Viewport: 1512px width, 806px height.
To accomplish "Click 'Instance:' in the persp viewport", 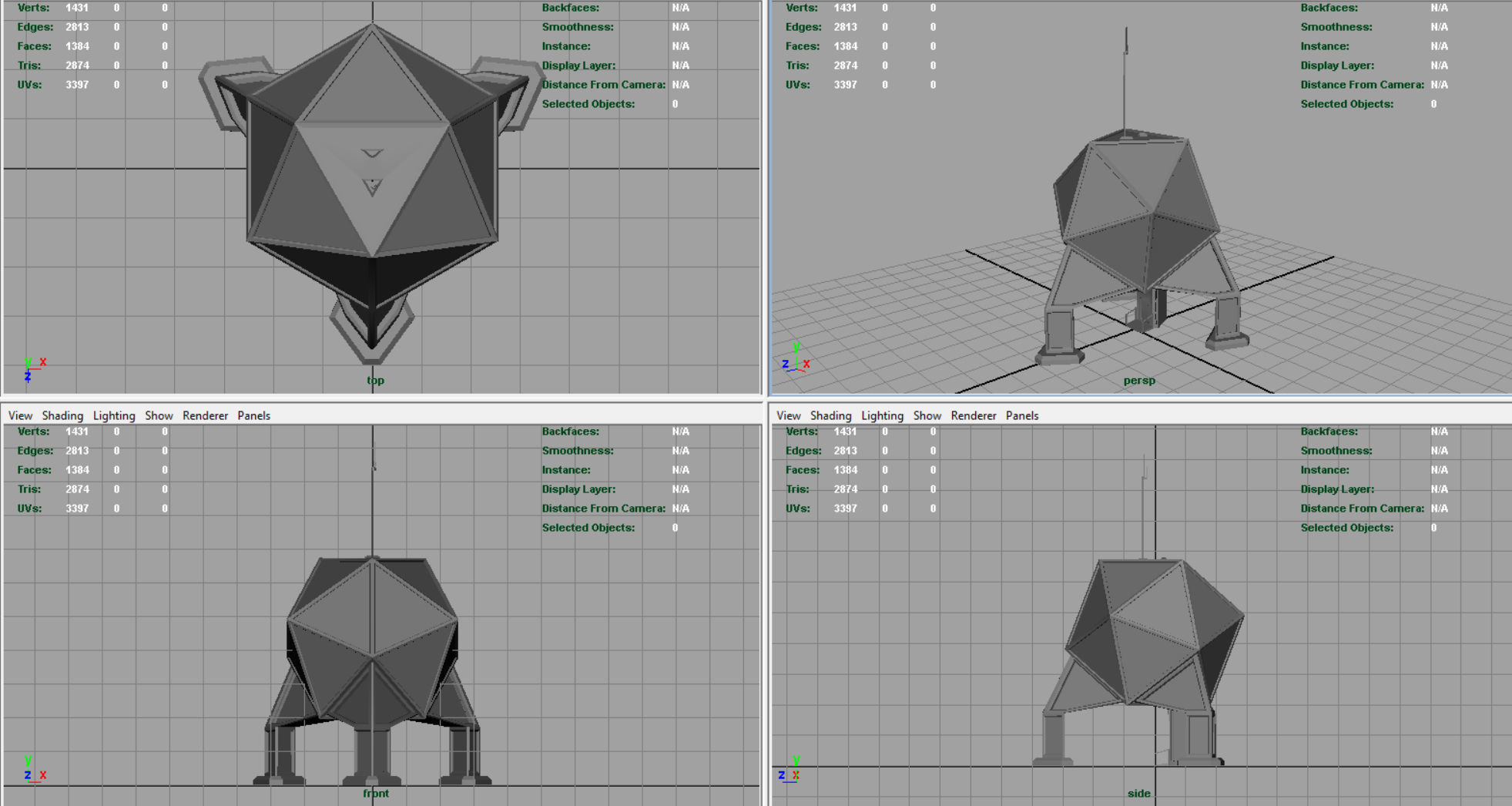I will [1325, 46].
